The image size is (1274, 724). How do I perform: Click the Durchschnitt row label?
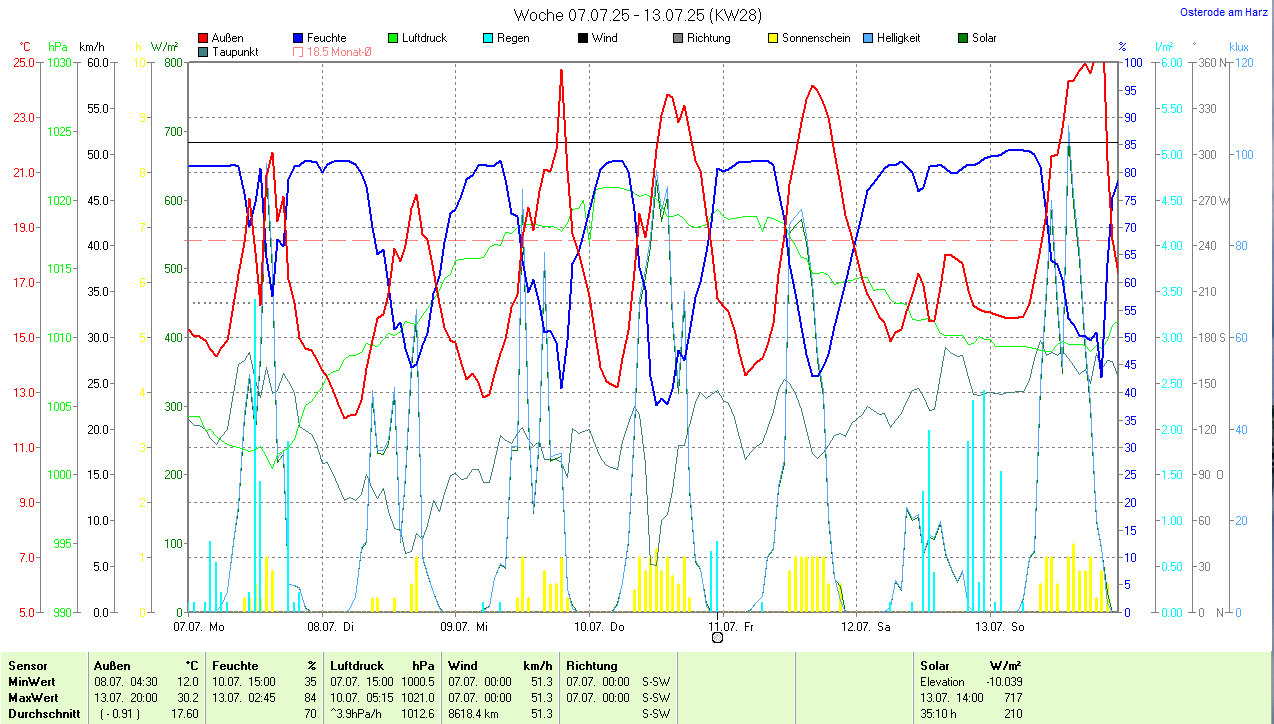(x=43, y=714)
